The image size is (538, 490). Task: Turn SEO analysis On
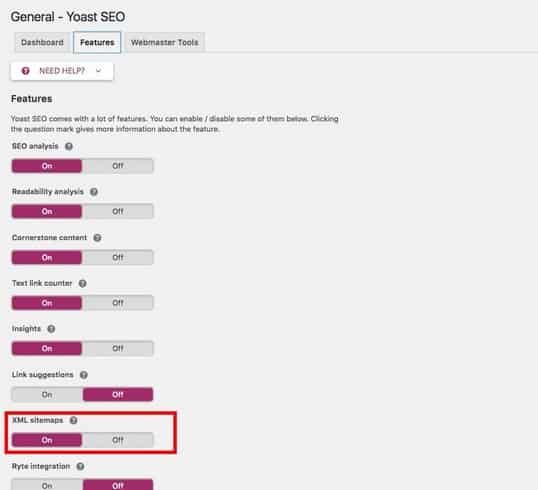click(47, 166)
